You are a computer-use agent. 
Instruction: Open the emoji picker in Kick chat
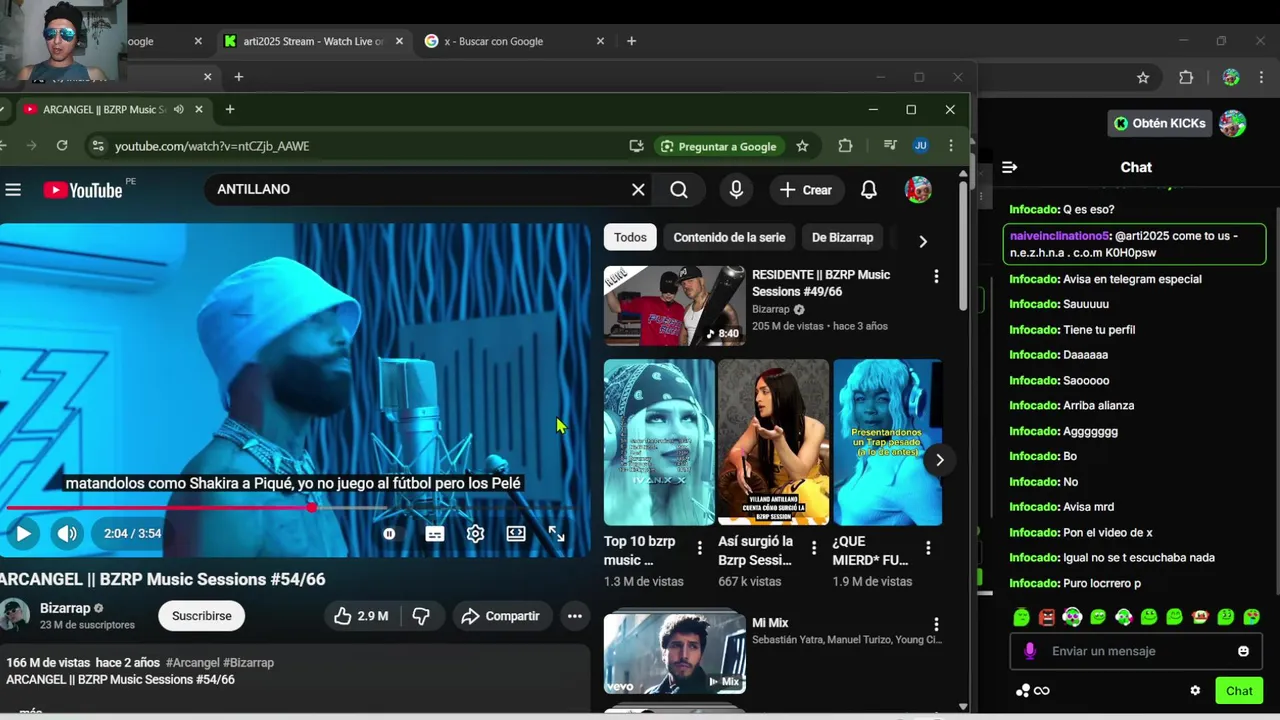(x=1243, y=651)
